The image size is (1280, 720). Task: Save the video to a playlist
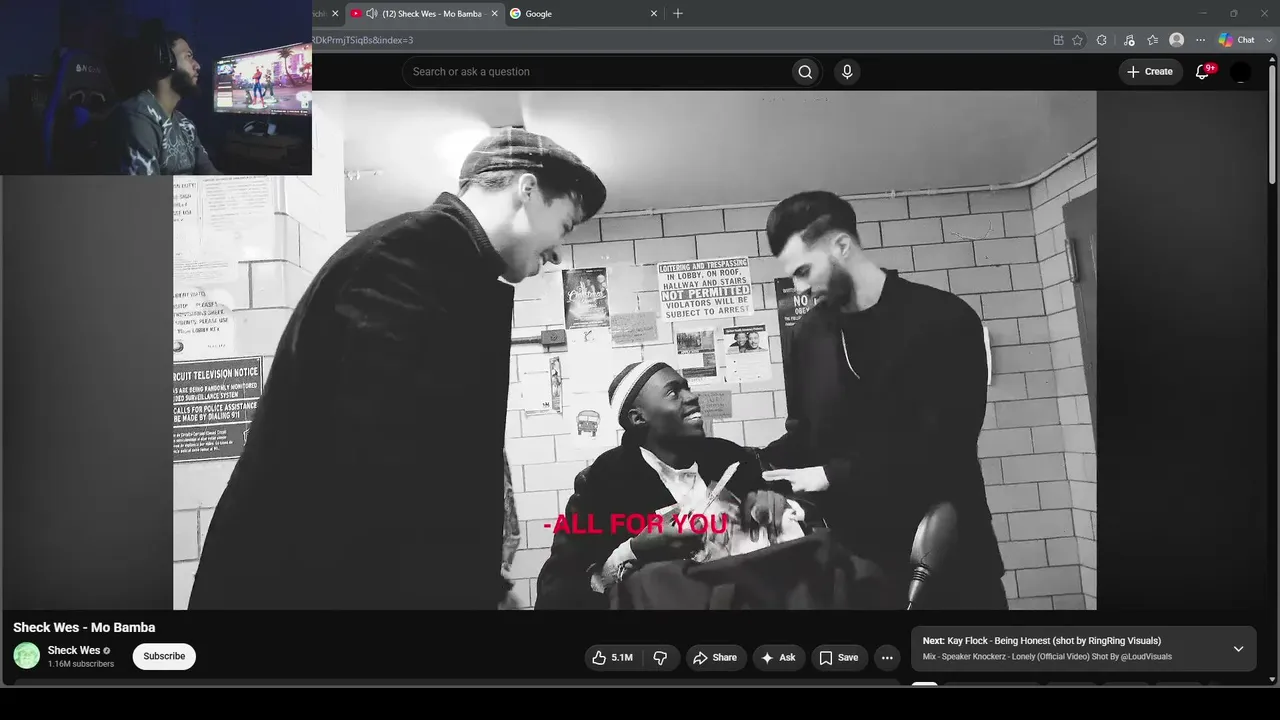(x=839, y=657)
